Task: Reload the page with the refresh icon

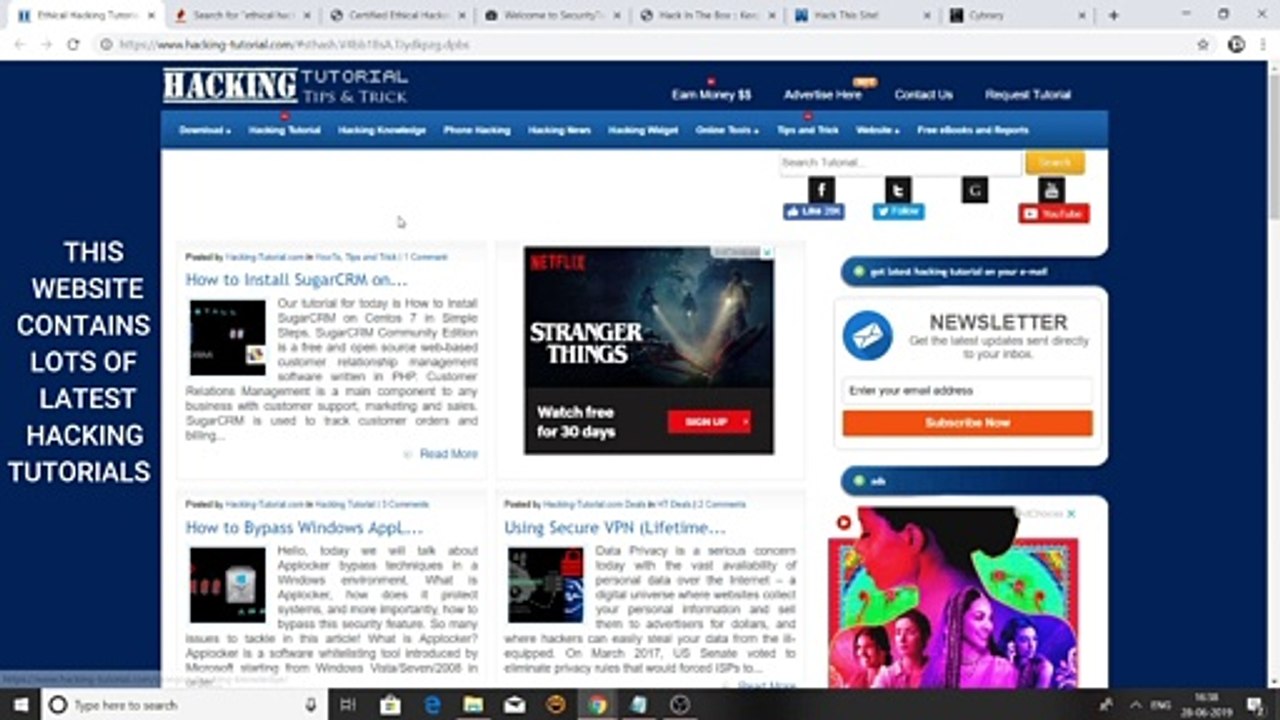Action: coord(73,44)
